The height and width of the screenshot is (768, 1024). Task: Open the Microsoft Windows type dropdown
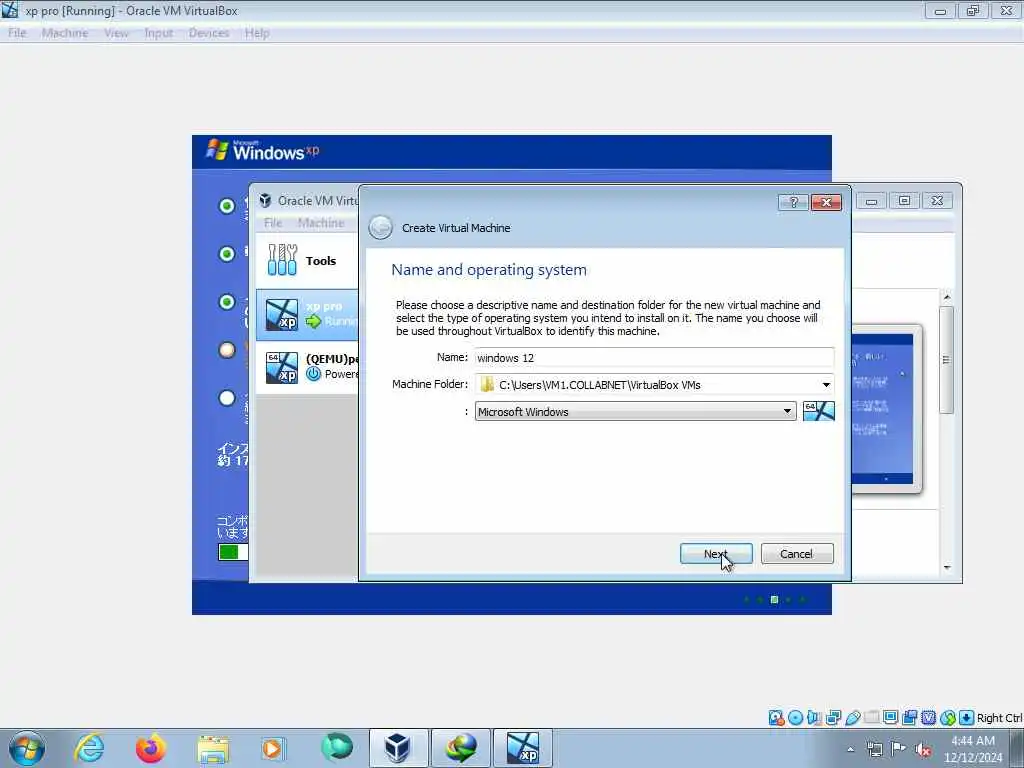635,411
